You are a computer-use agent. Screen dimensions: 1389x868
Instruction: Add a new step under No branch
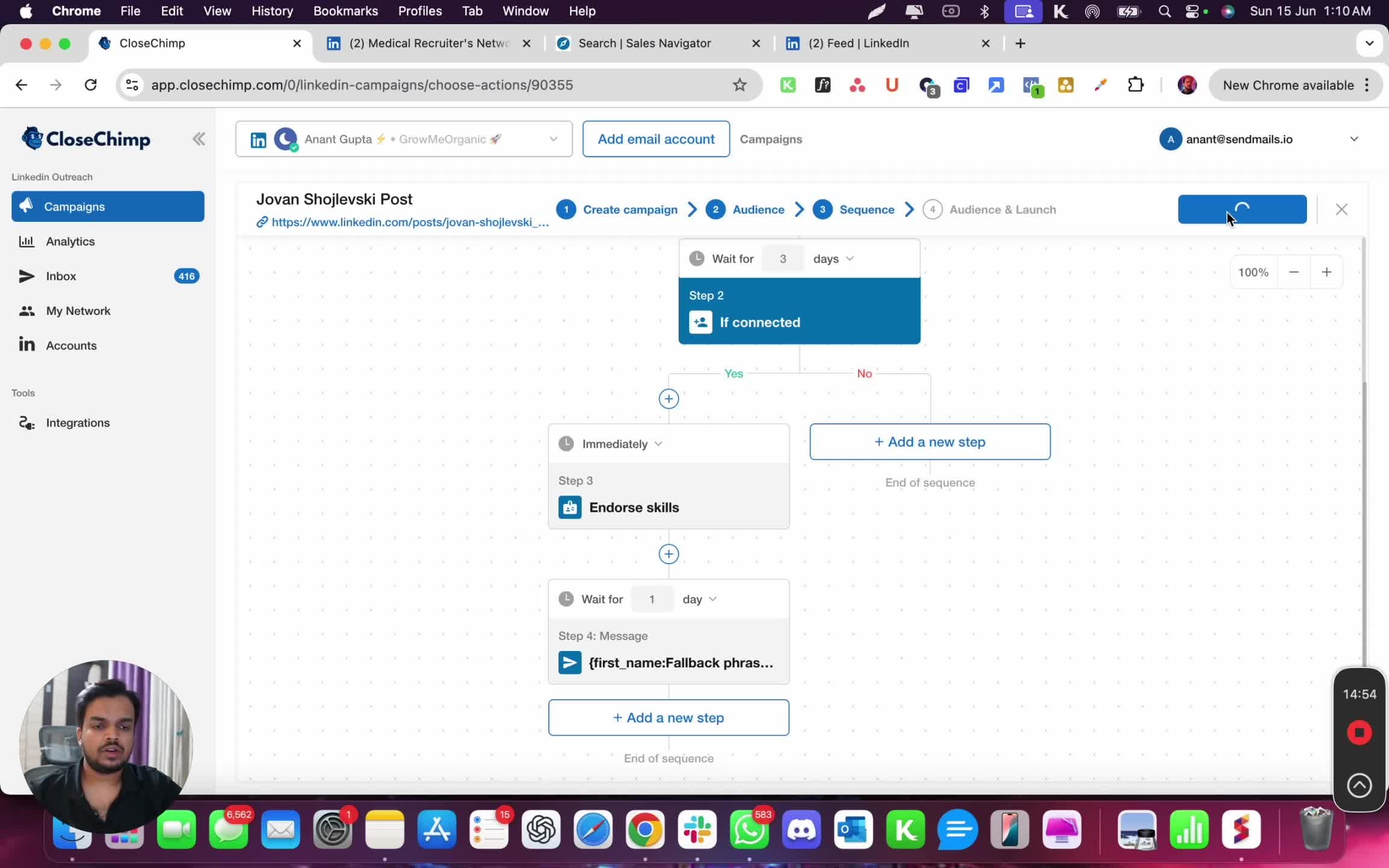[x=930, y=442]
